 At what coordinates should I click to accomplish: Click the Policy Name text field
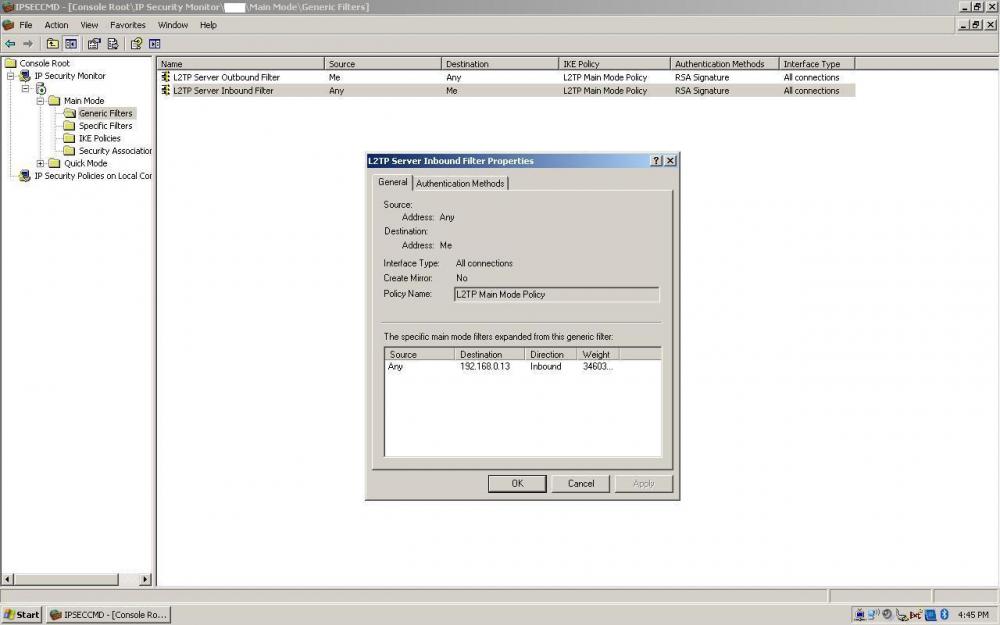pos(556,295)
